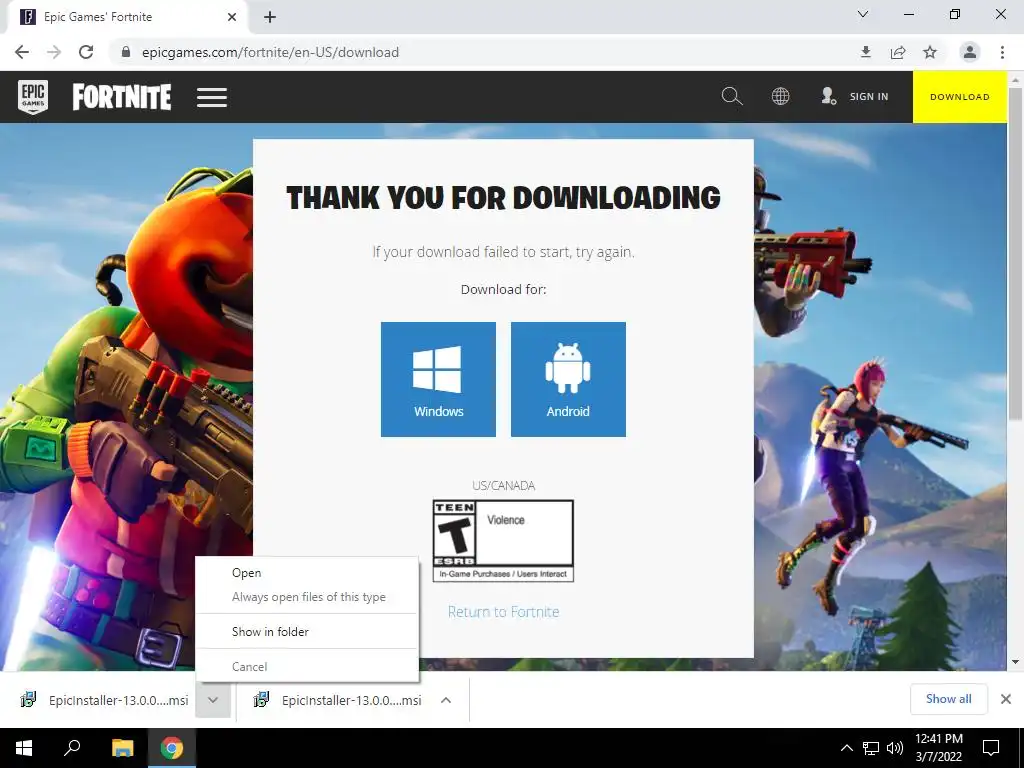1024x768 pixels.
Task: Download Fortnite for Android
Action: coord(568,379)
